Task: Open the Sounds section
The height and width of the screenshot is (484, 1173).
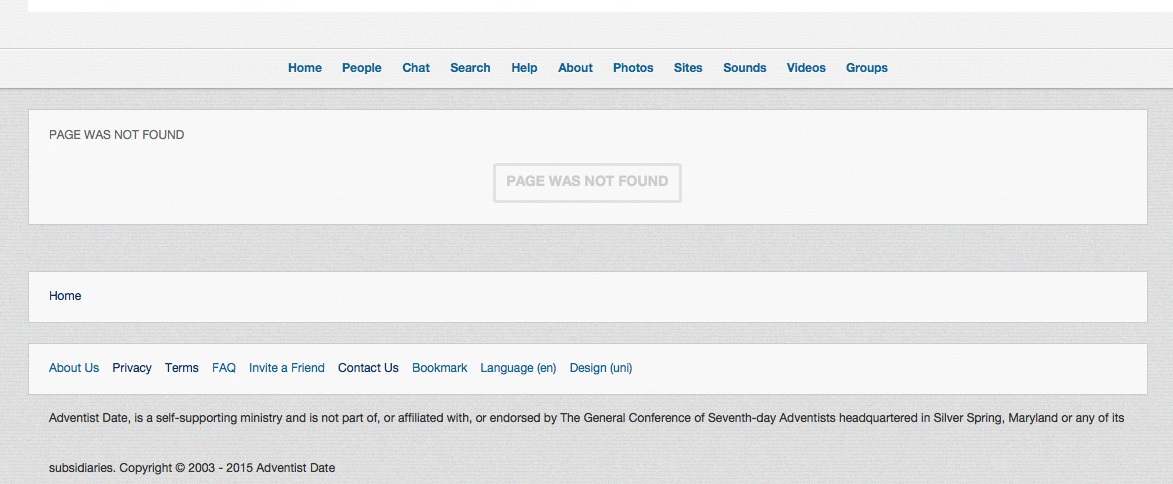Action: 745,68
